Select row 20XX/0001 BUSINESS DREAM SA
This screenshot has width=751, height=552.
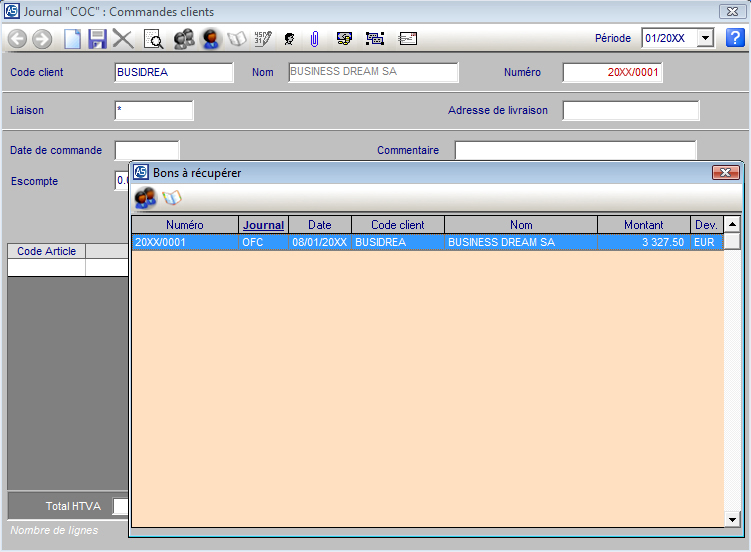(x=427, y=242)
